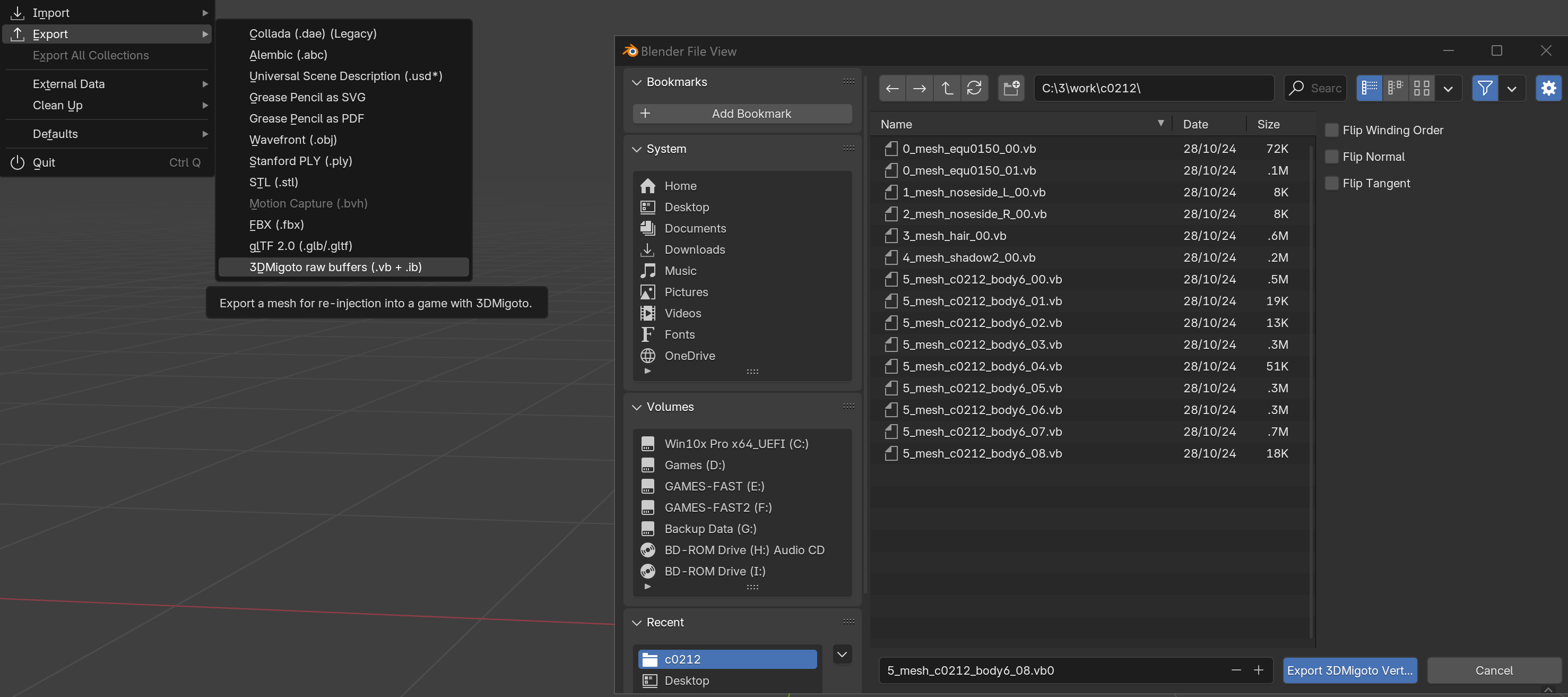Go forward to next folder
The width and height of the screenshot is (1568, 697).
[919, 88]
